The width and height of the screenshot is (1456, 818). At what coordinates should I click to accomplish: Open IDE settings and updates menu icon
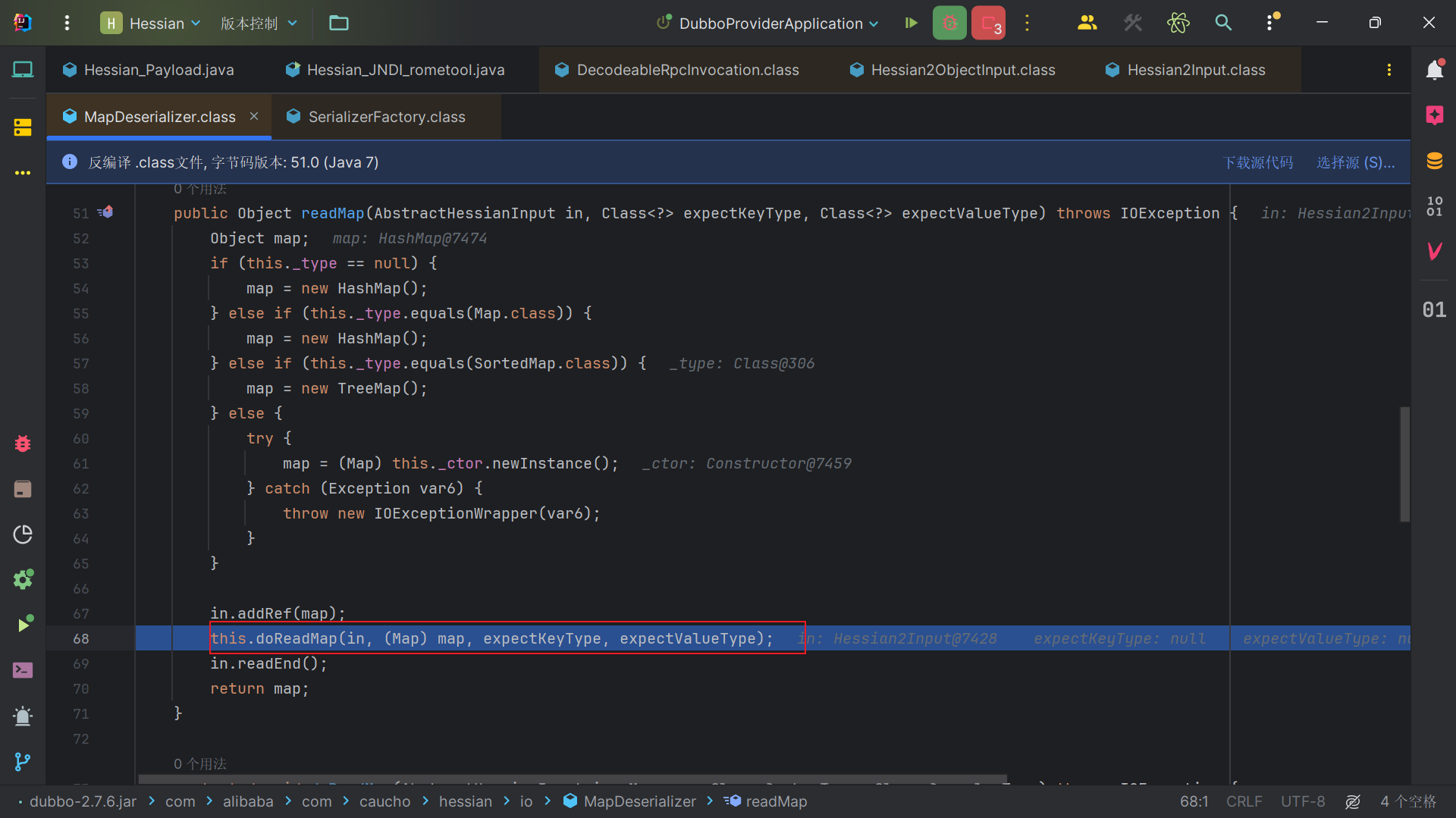1272,22
